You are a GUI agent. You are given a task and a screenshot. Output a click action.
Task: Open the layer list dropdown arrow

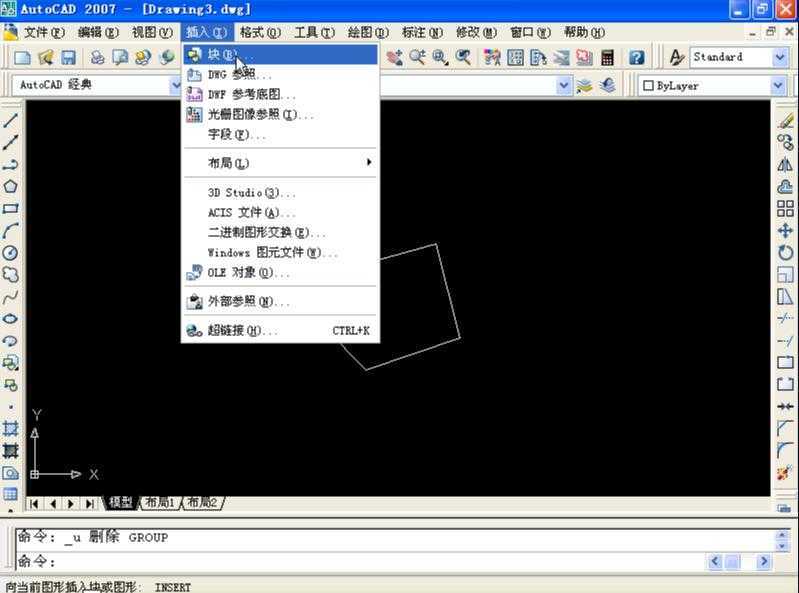point(563,86)
